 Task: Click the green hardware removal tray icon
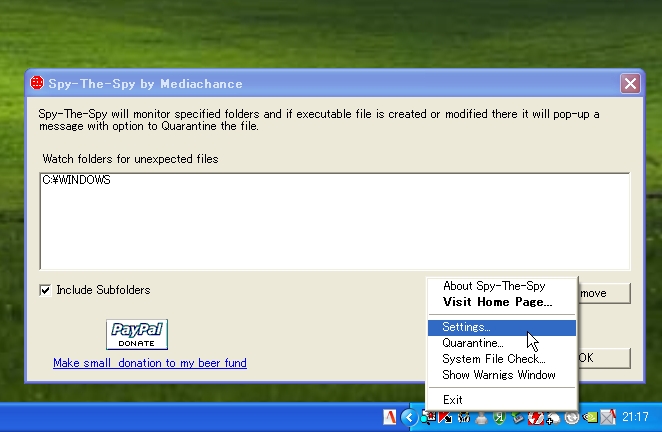click(x=517, y=418)
